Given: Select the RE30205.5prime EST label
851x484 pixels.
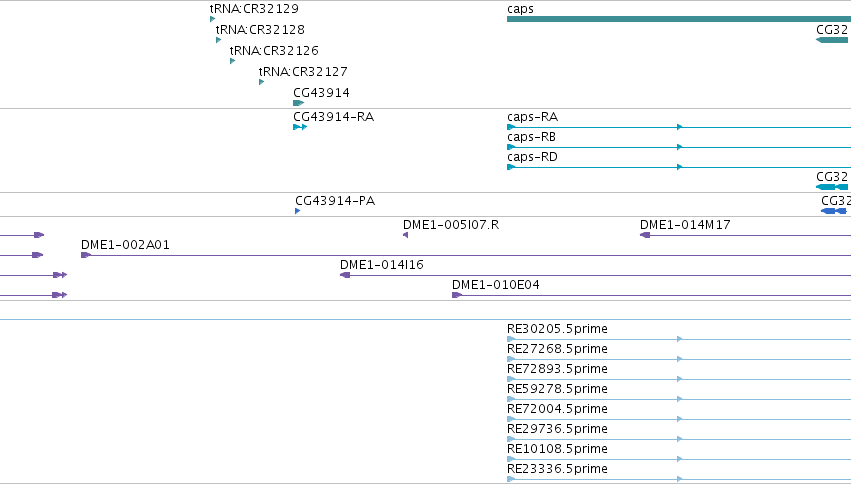Looking at the screenshot, I should [x=557, y=329].
